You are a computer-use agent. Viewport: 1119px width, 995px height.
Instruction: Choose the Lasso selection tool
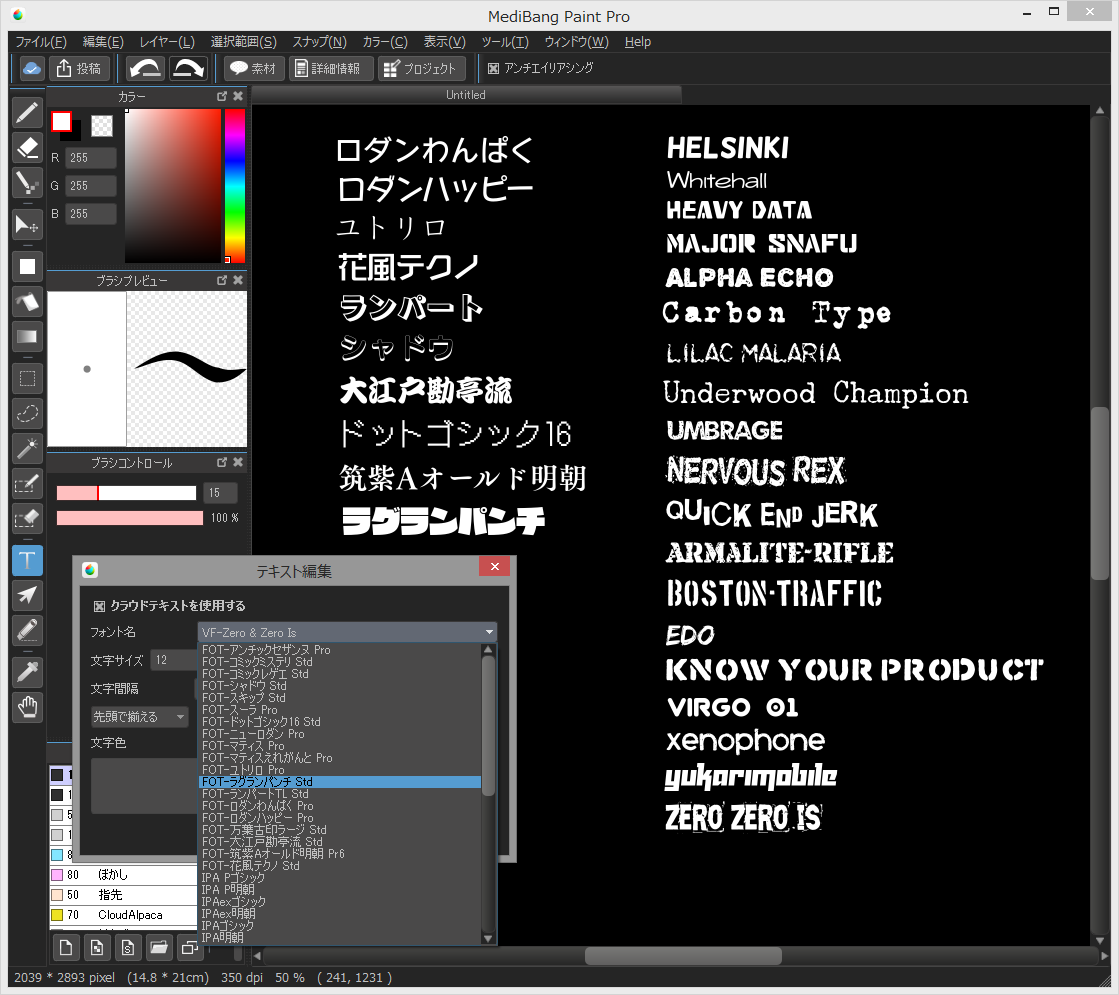point(27,413)
